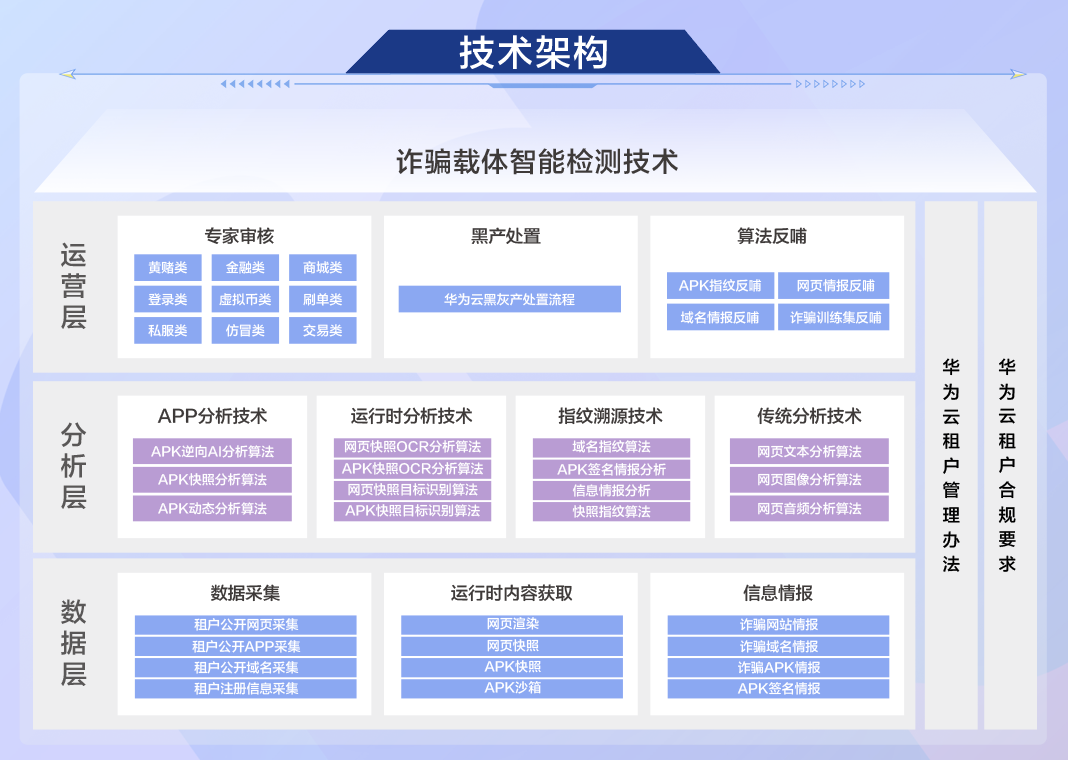Image resolution: width=1068 pixels, height=760 pixels.
Task: Click the 专家审核 heading
Action: point(239,236)
